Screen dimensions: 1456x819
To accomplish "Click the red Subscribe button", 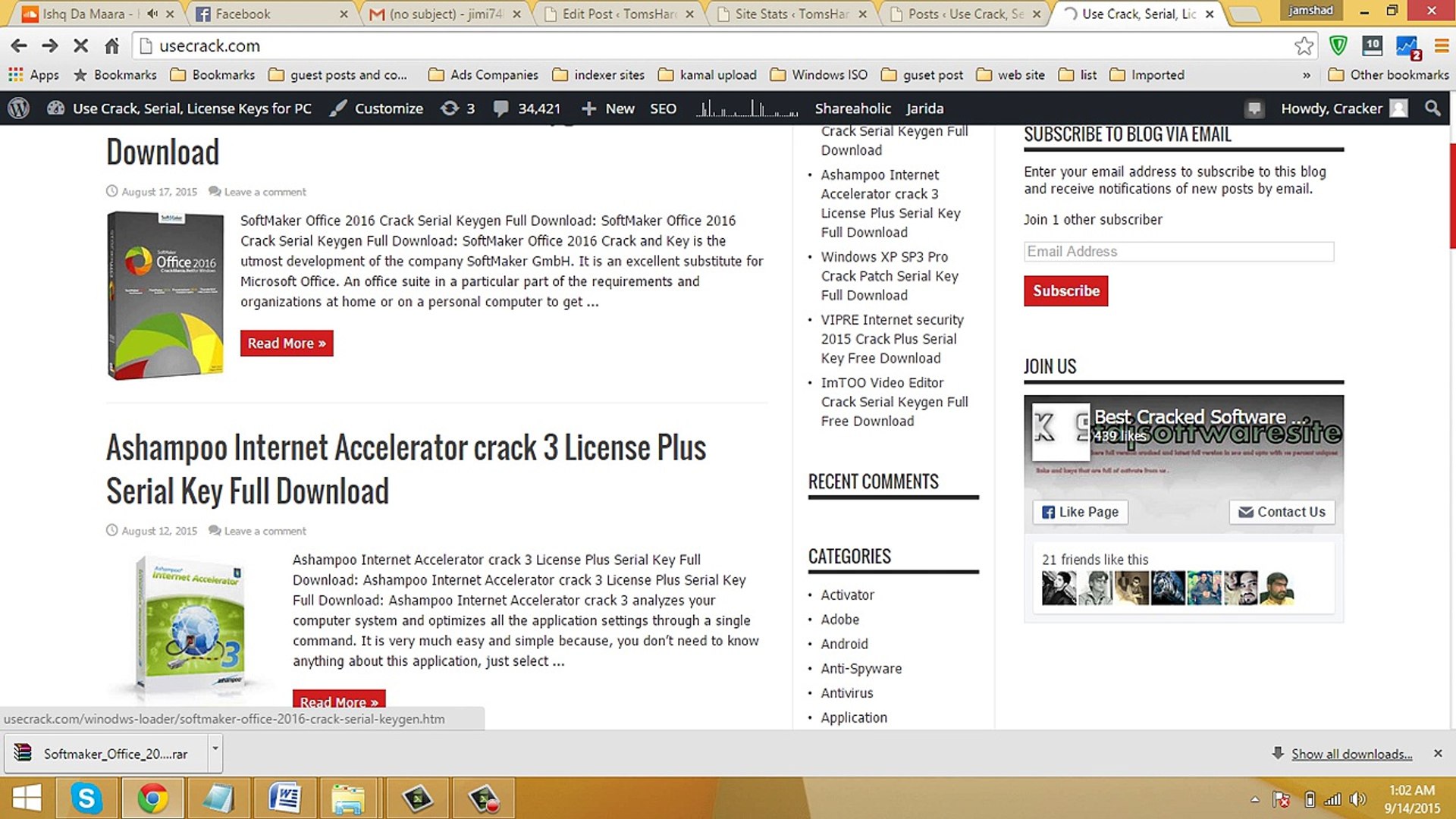I will [x=1065, y=291].
